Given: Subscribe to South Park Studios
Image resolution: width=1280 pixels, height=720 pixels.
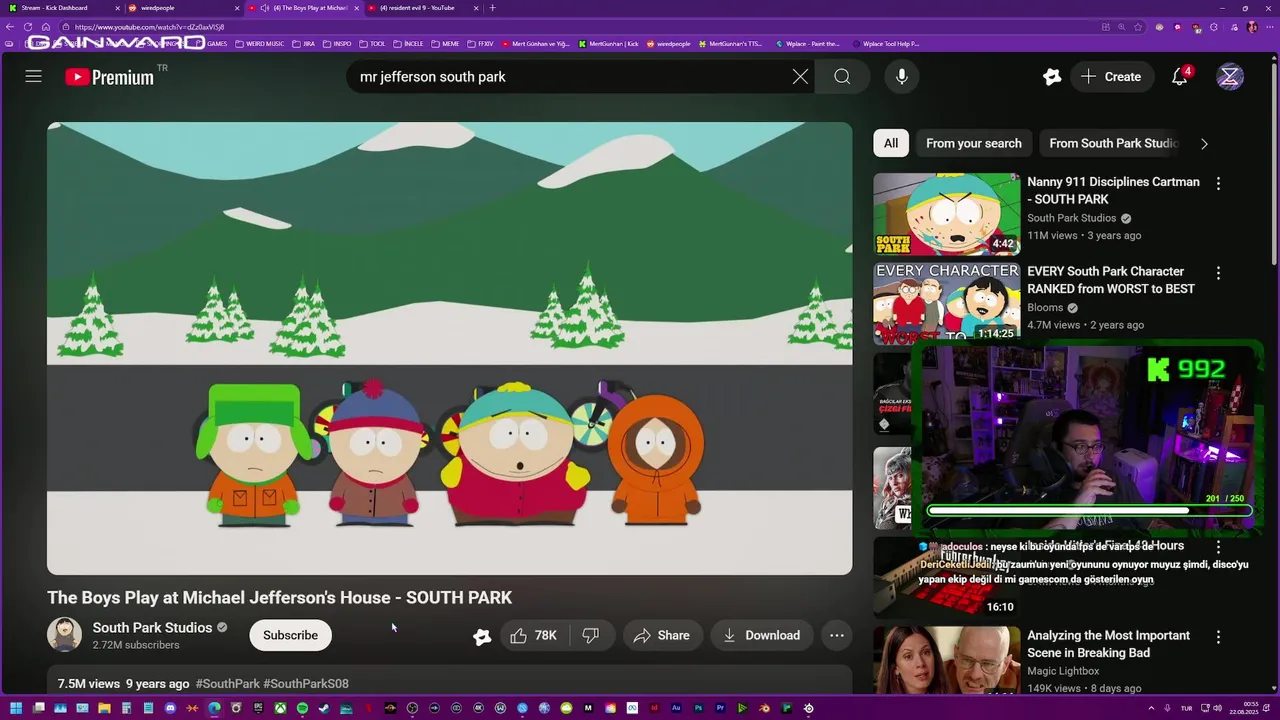Looking at the screenshot, I should (x=290, y=635).
